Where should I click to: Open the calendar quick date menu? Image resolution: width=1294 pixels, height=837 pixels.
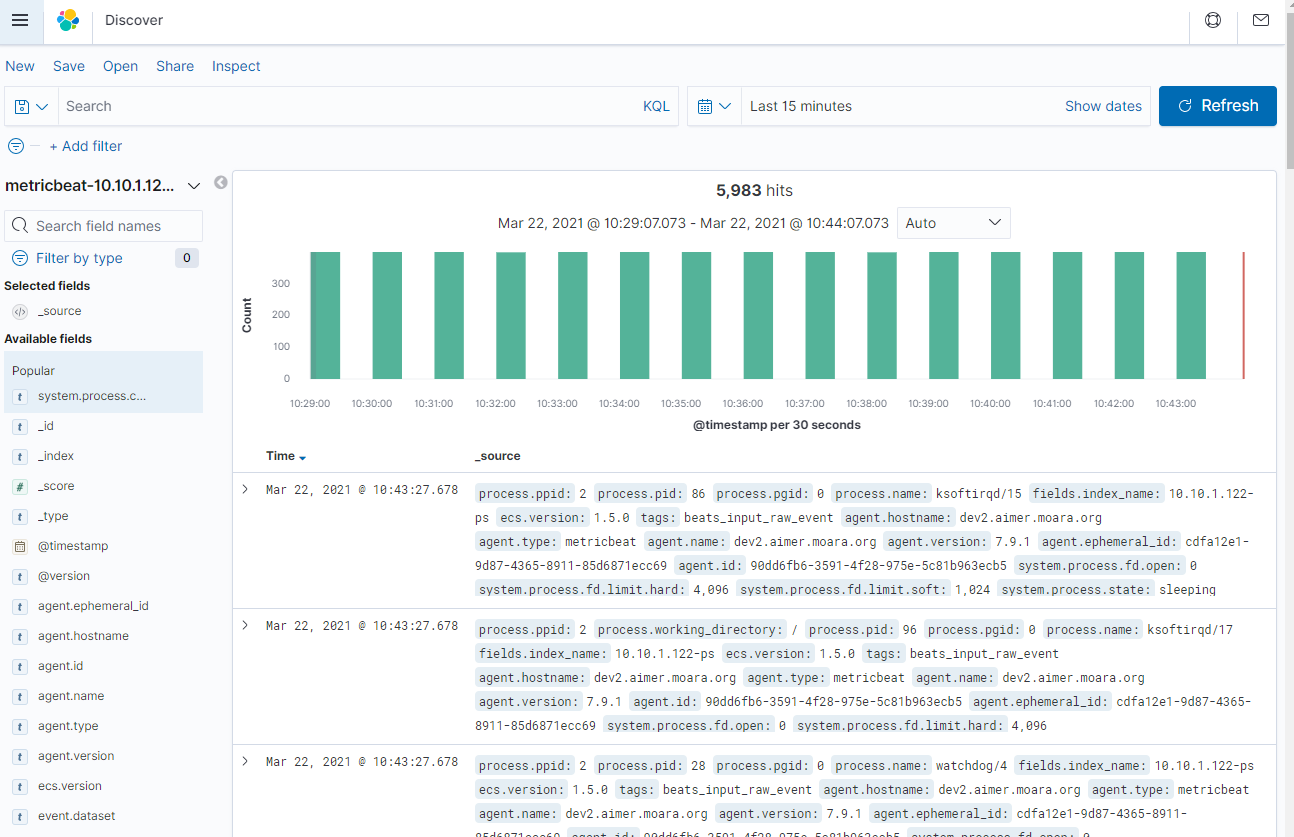click(714, 106)
